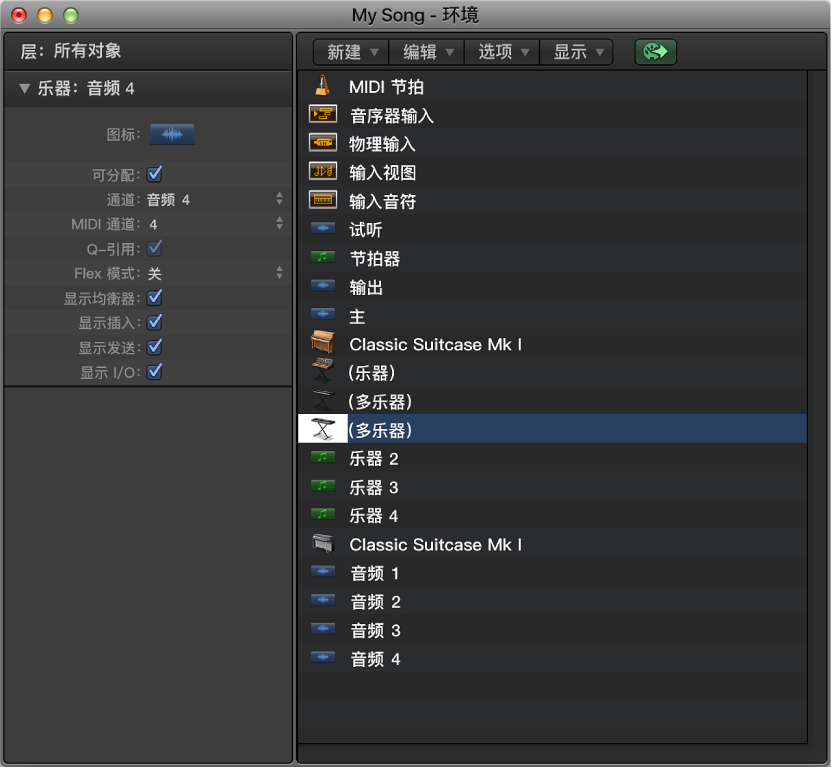Select the 乐器 2 row label
The width and height of the screenshot is (832, 768).
(x=374, y=459)
